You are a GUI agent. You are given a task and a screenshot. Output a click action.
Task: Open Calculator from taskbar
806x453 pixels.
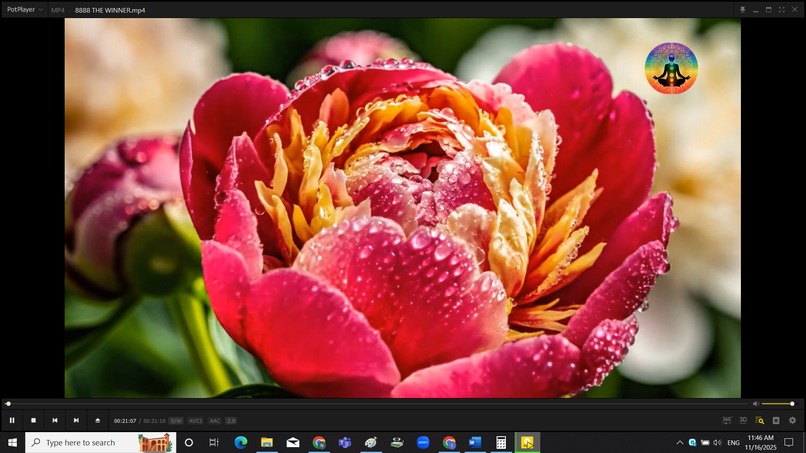[501, 442]
